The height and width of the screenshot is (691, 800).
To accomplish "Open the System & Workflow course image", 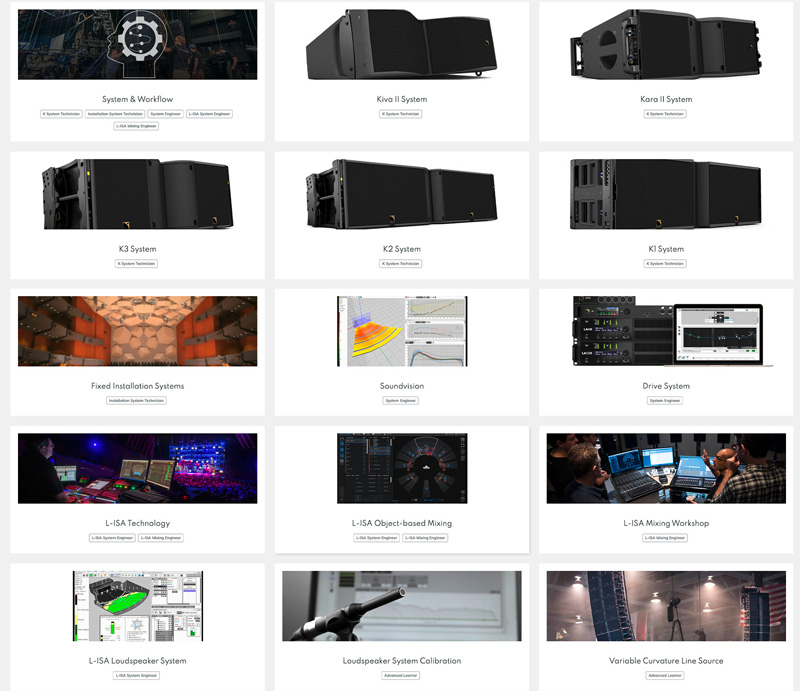I will click(x=137, y=44).
